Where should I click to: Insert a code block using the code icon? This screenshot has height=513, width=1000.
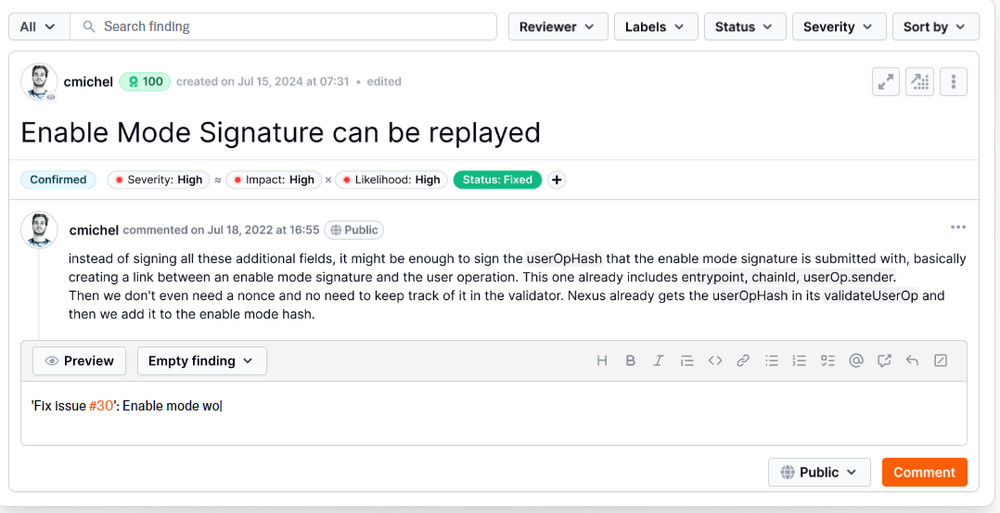click(715, 361)
